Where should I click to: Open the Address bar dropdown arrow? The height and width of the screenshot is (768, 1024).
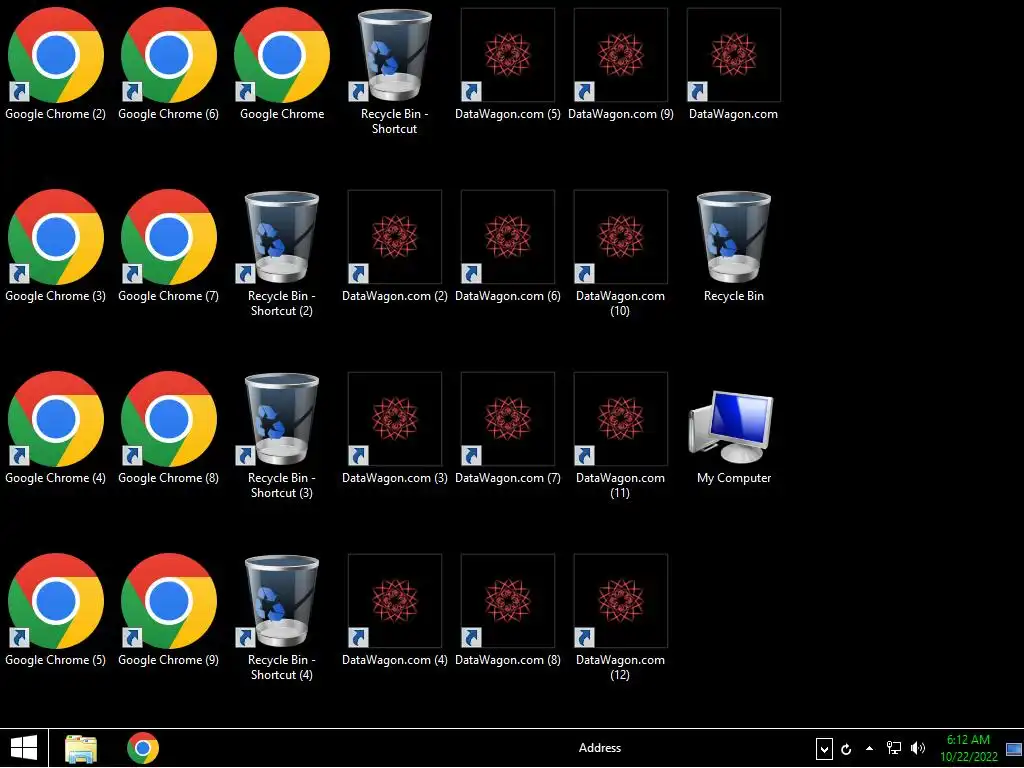click(x=824, y=749)
